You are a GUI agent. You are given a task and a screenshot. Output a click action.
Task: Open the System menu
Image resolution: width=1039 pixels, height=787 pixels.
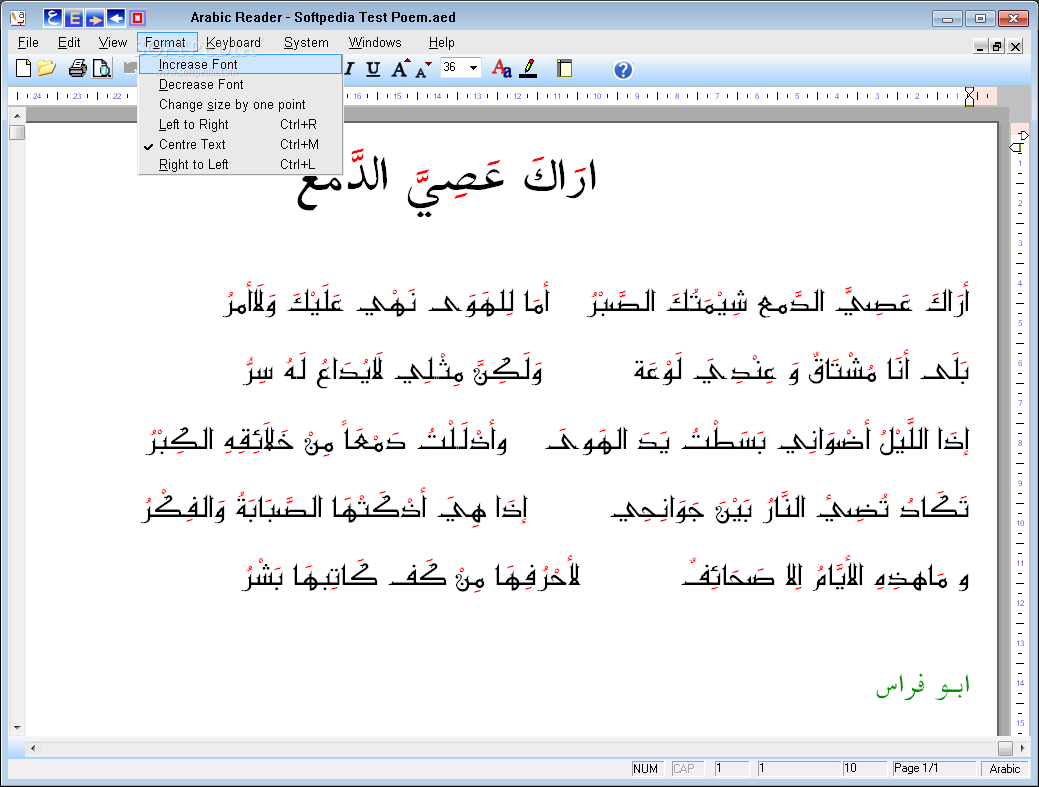pos(306,42)
